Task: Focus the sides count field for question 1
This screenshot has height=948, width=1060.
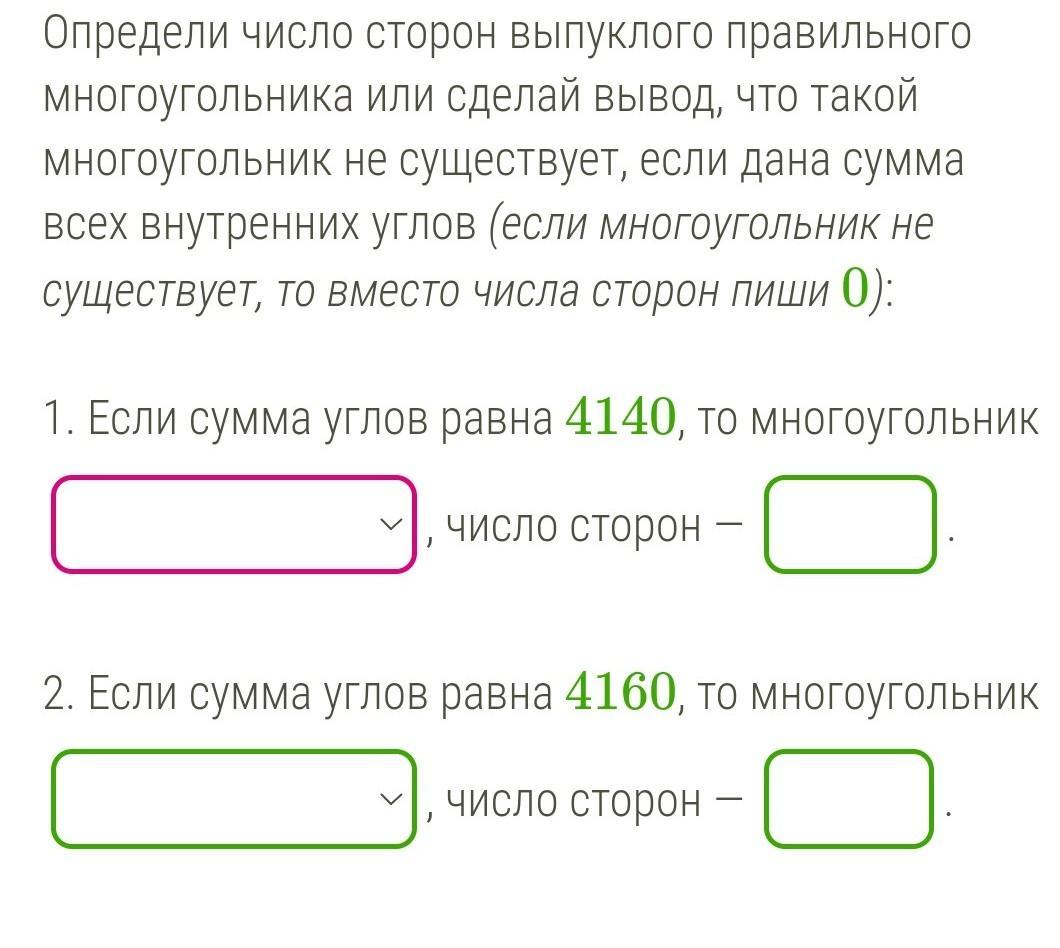Action: click(x=850, y=524)
